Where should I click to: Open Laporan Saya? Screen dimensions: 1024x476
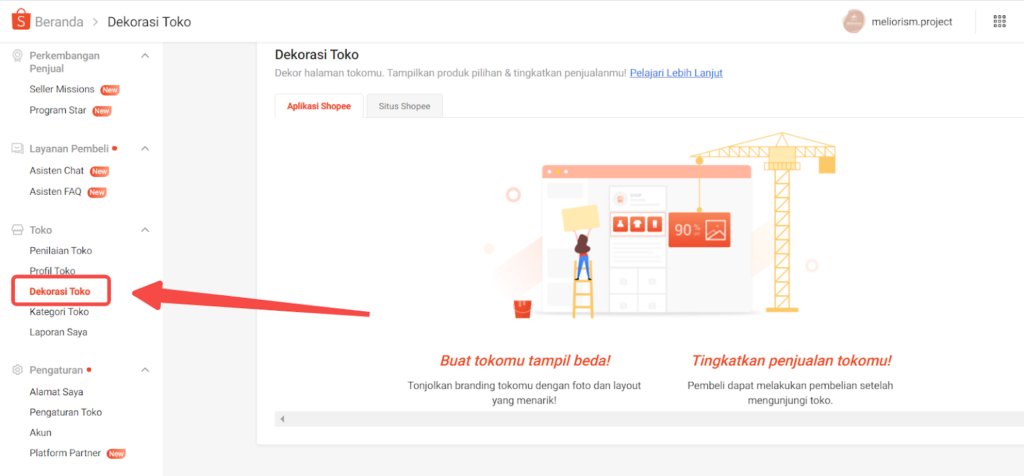(x=58, y=332)
